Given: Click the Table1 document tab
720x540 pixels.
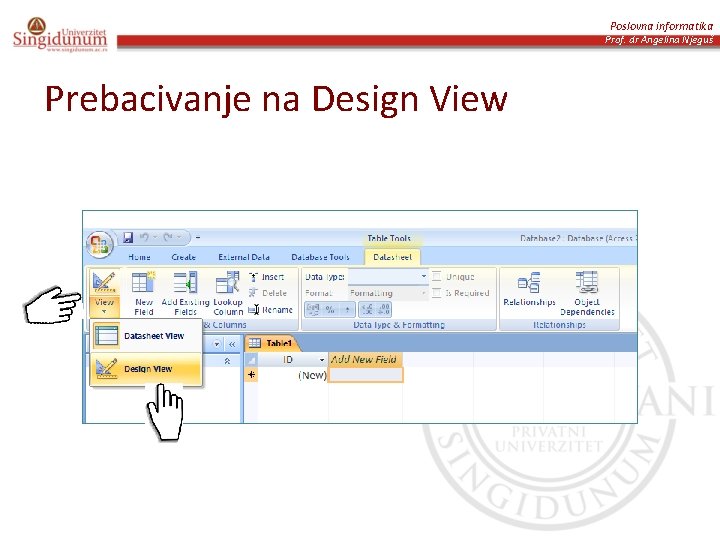Looking at the screenshot, I should (271, 343).
